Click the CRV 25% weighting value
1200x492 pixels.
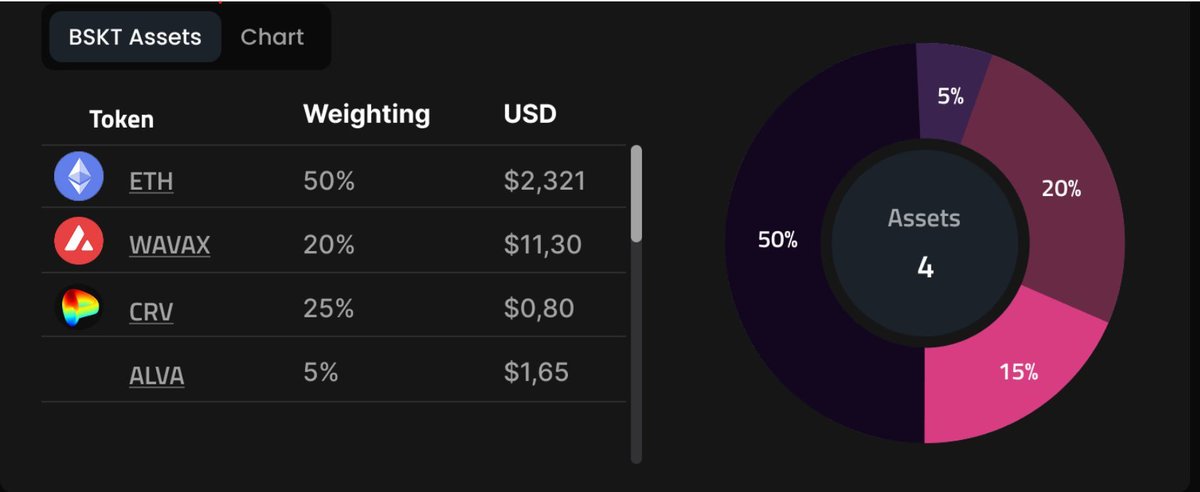pos(329,308)
